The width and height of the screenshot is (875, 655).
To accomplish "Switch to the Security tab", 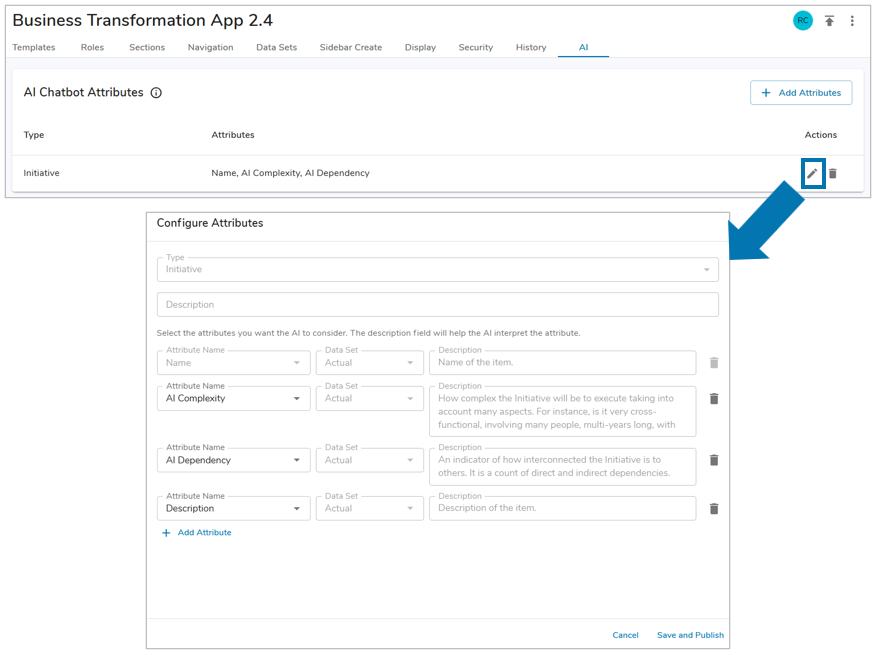I will (475, 47).
